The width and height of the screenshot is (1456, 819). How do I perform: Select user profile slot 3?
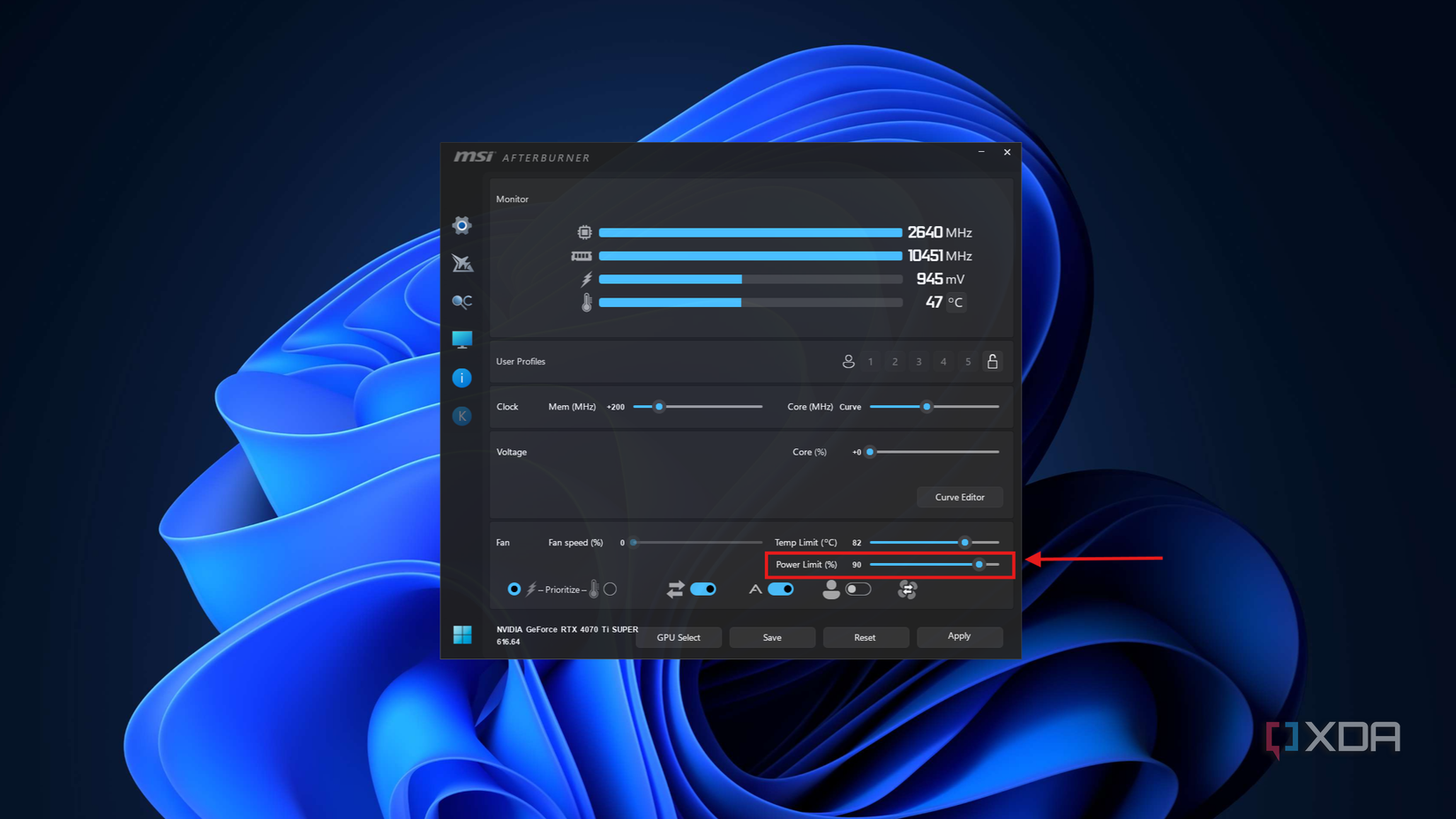click(x=919, y=362)
